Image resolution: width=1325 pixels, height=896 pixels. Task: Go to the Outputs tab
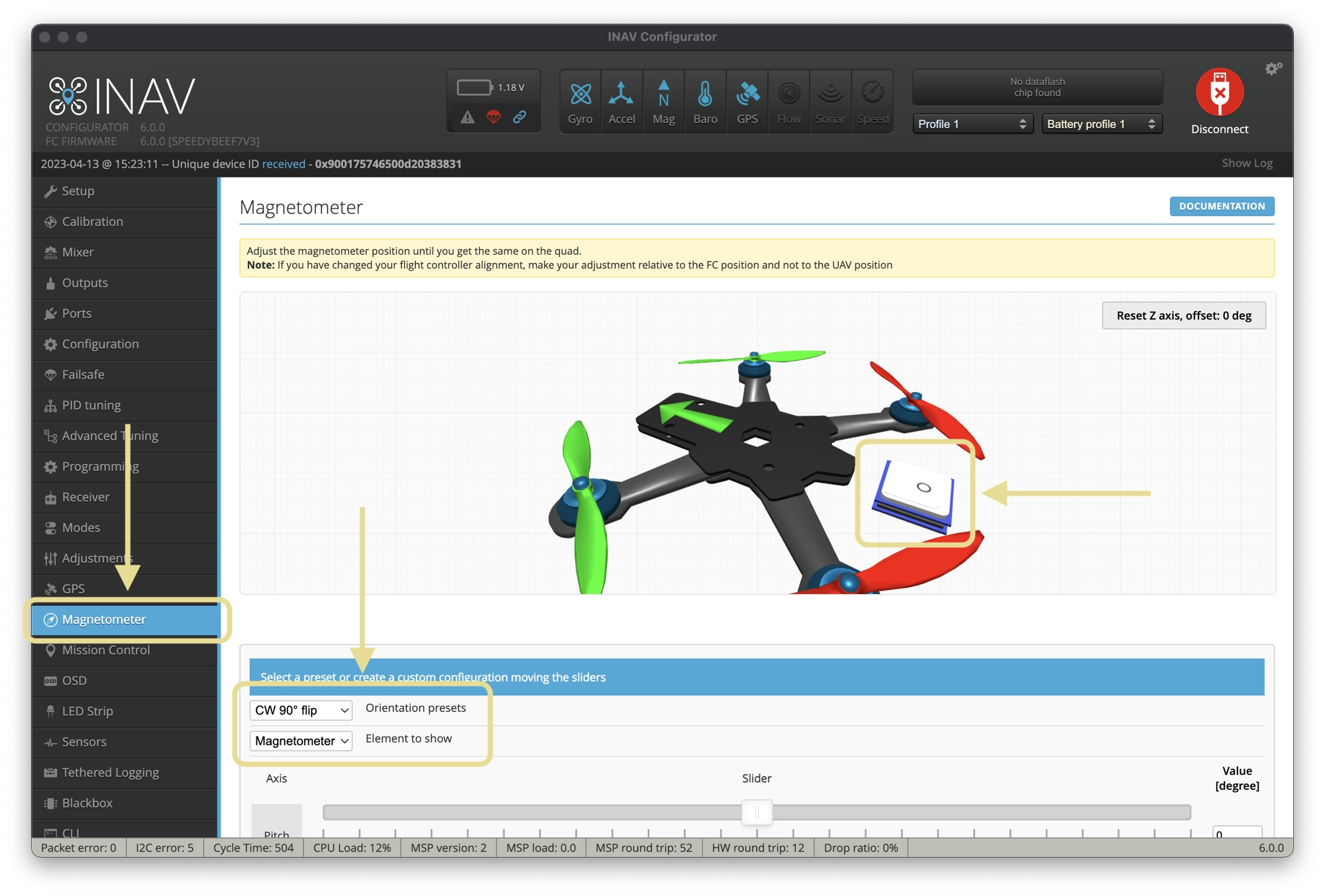point(125,283)
